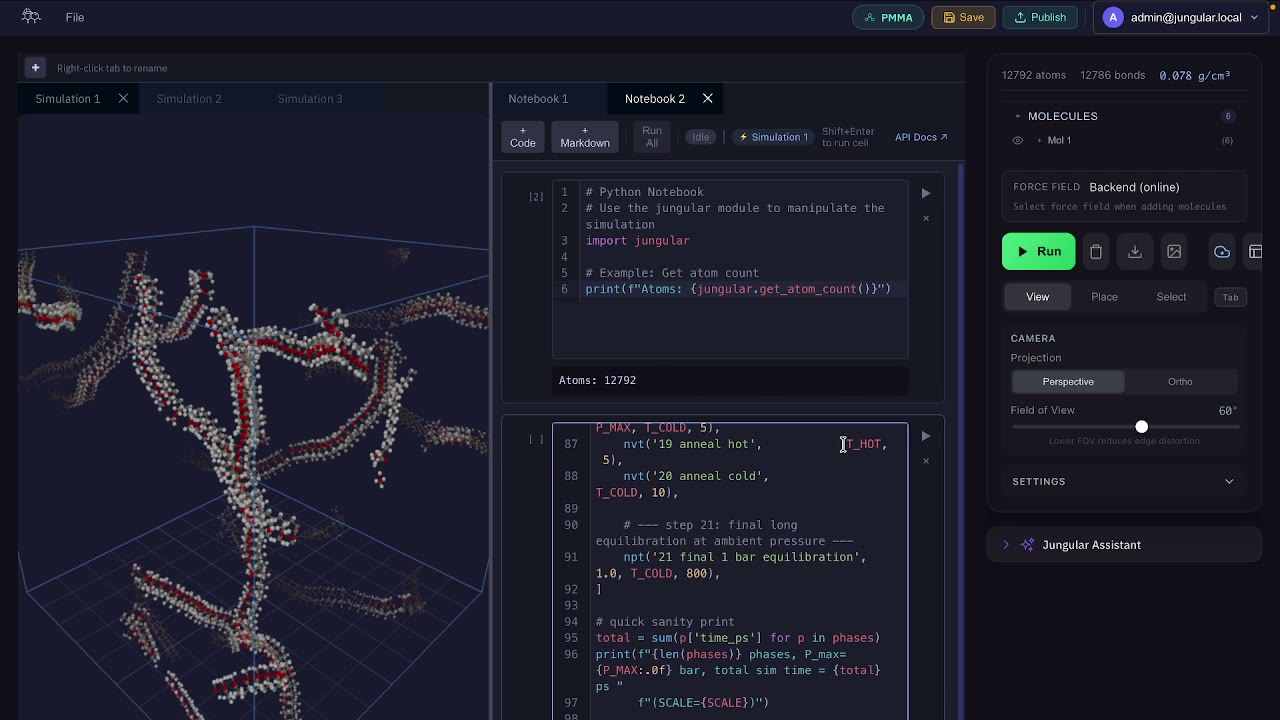
Task: Expand the Mol 1 tree item
Action: click(x=1040, y=141)
